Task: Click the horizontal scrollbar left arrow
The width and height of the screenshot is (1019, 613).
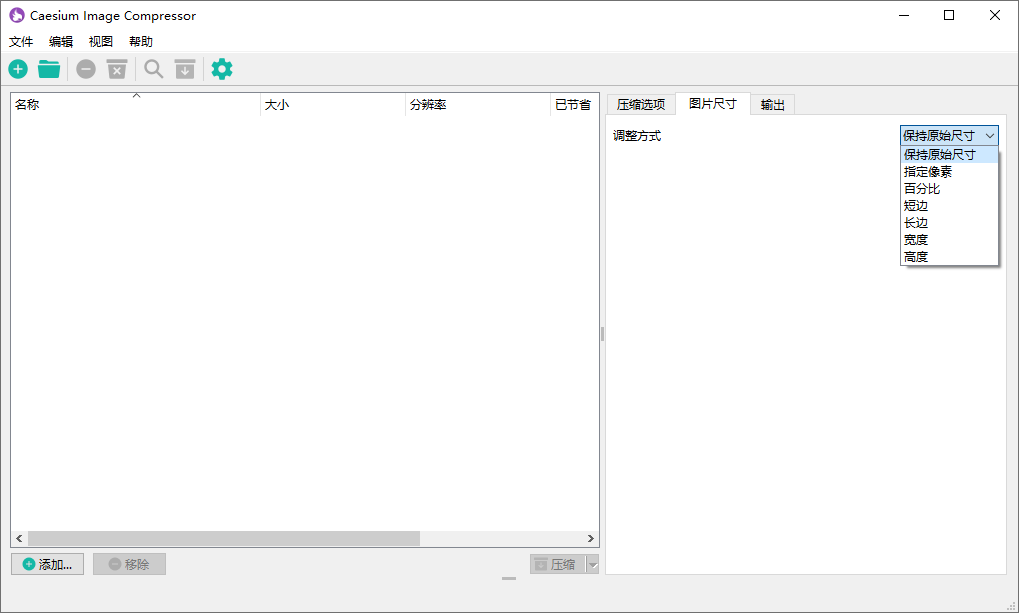Action: pos(19,538)
